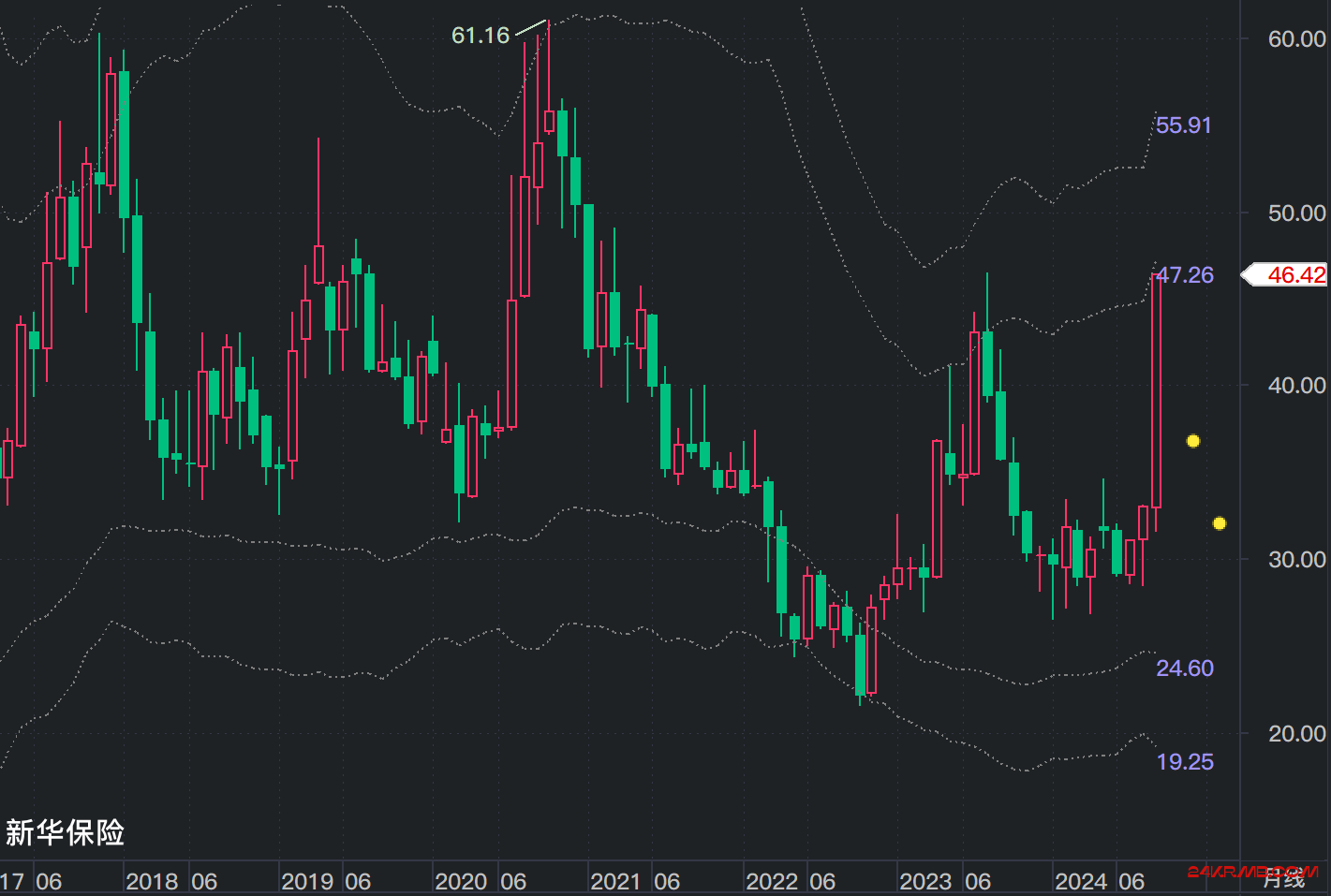1331x896 pixels.
Task: Click the 19.25 band value label
Action: pos(1185,762)
